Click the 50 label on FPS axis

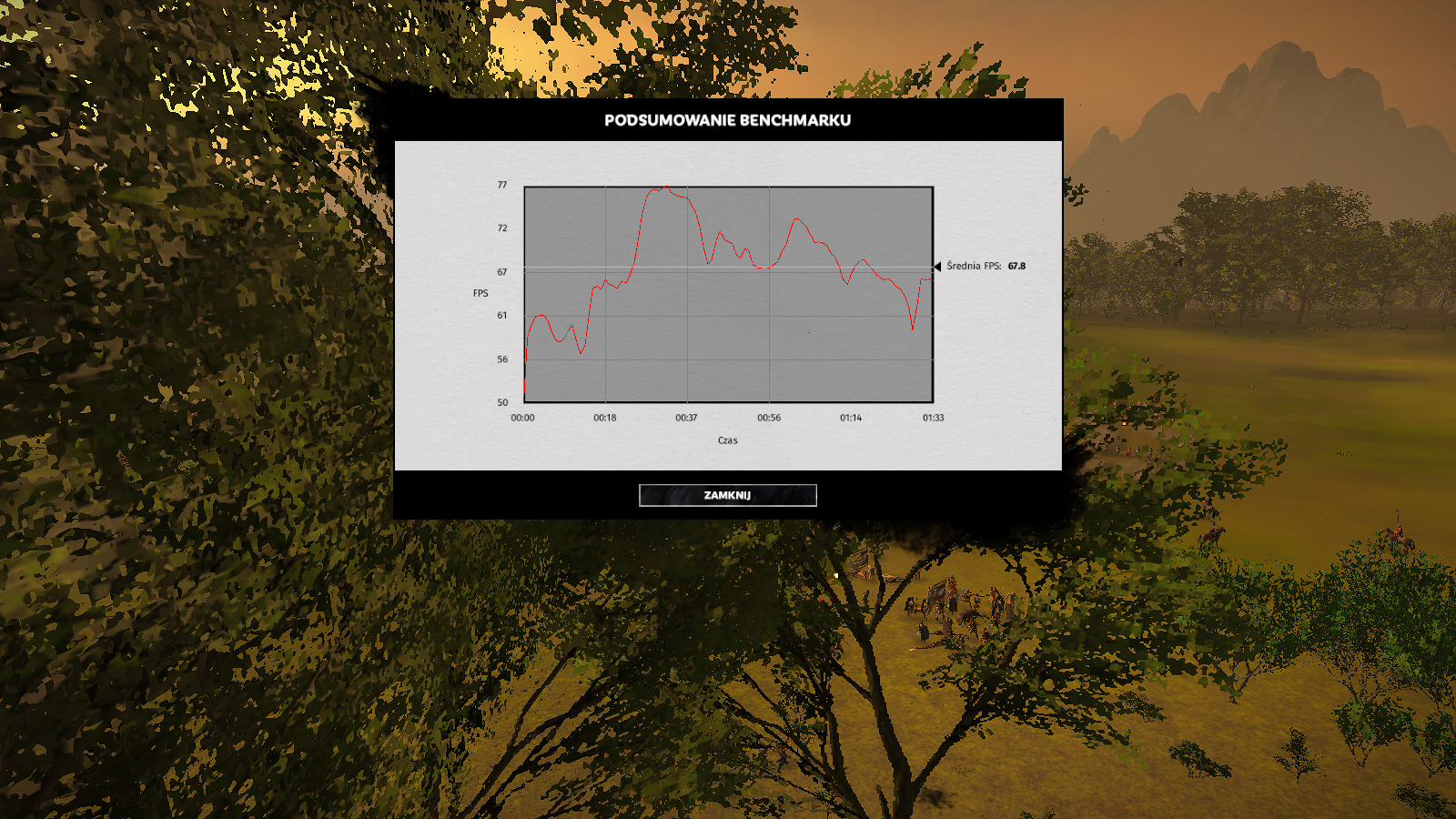501,402
